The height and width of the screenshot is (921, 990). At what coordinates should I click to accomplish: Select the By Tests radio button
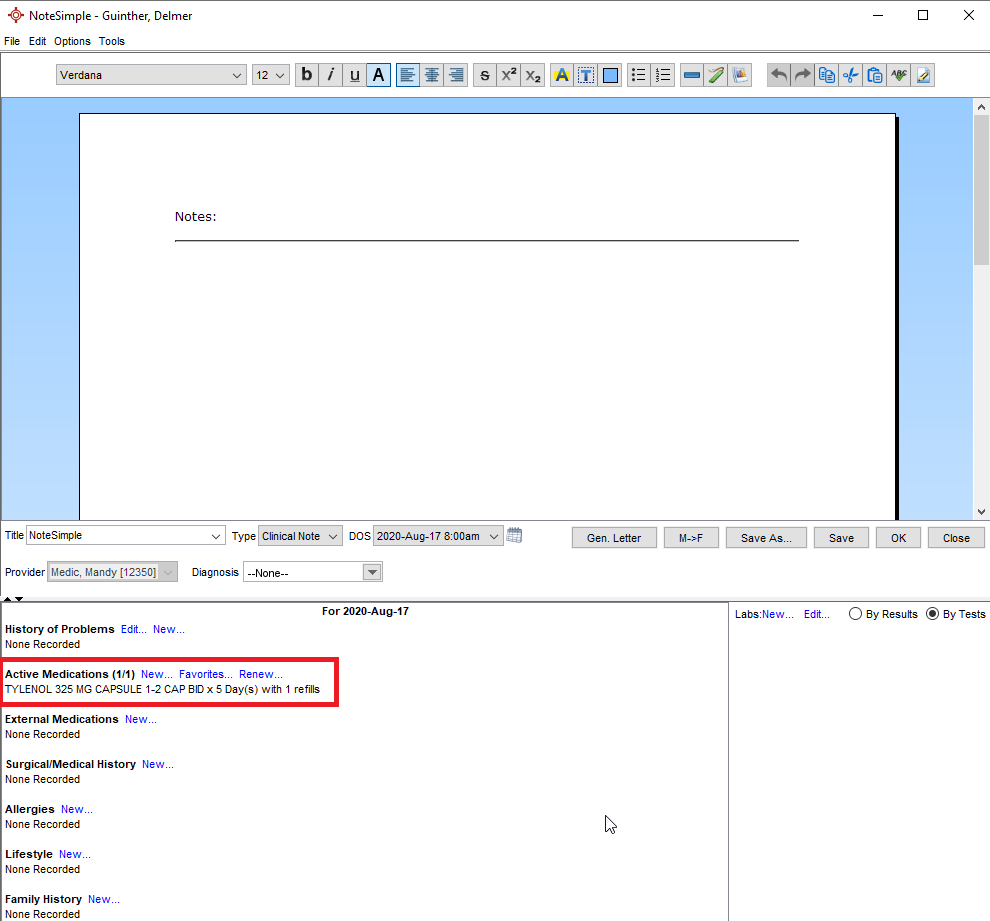click(x=933, y=614)
